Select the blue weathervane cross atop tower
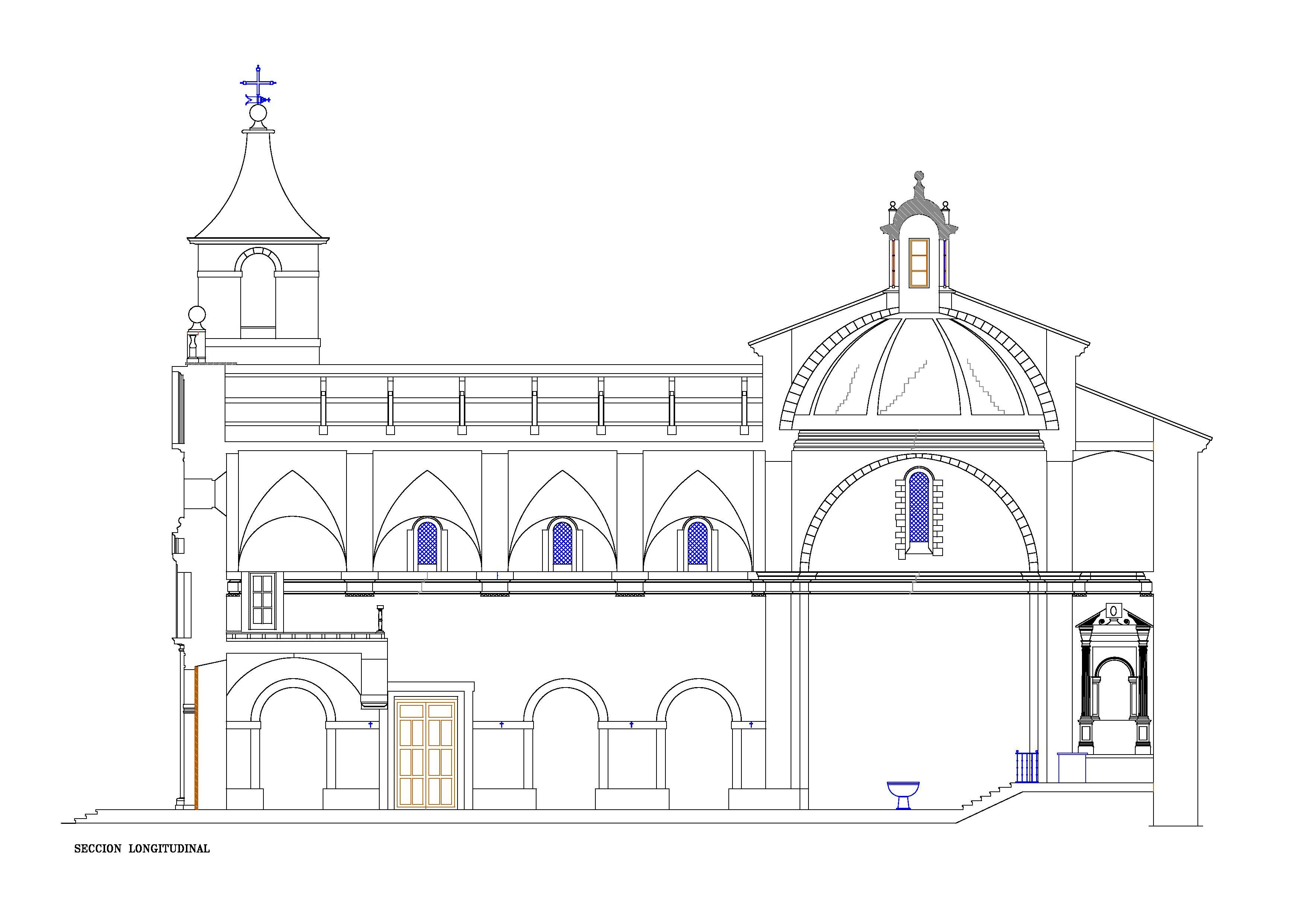This screenshot has width=1307, height=924. point(259,85)
